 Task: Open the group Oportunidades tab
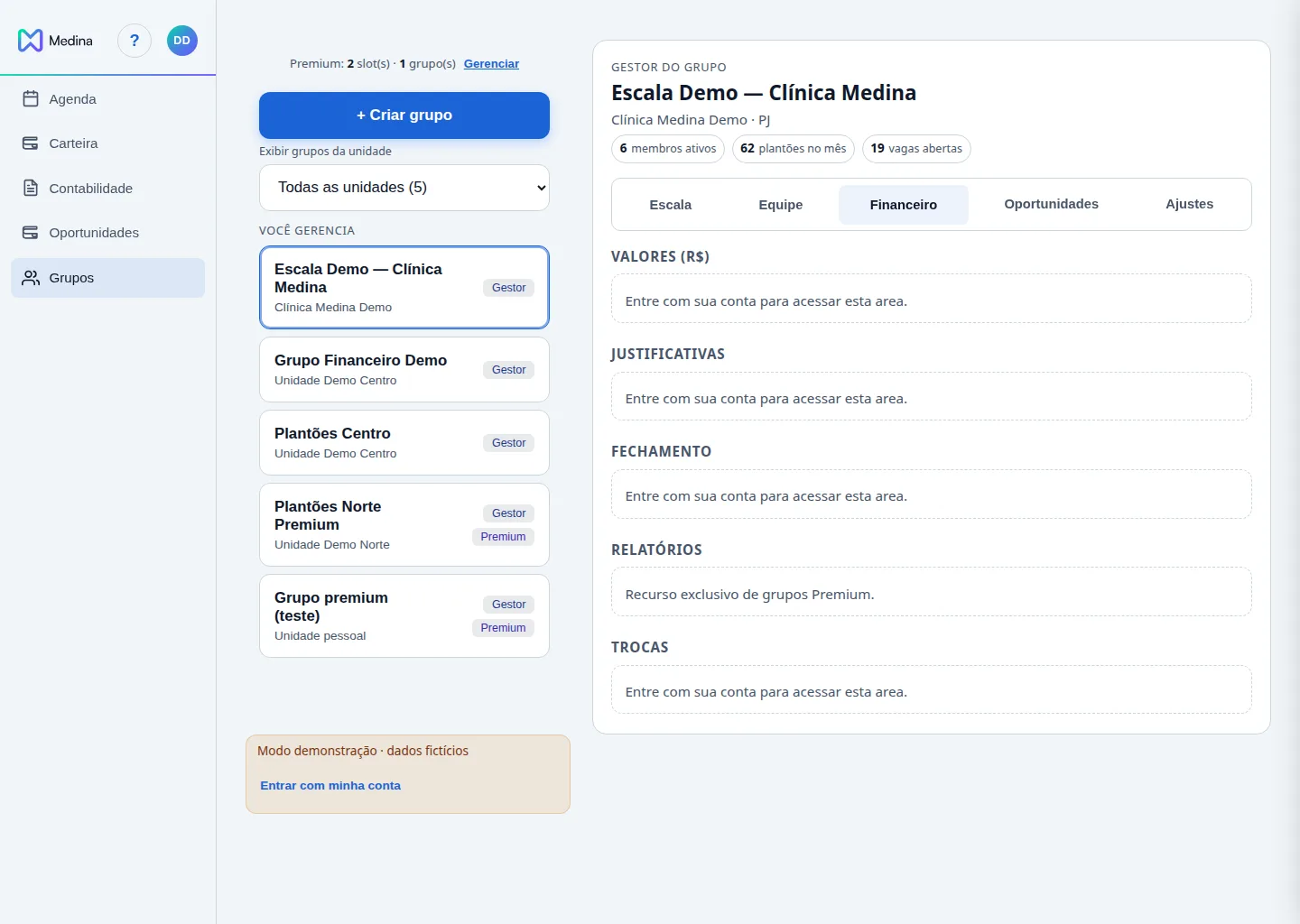point(1052,204)
